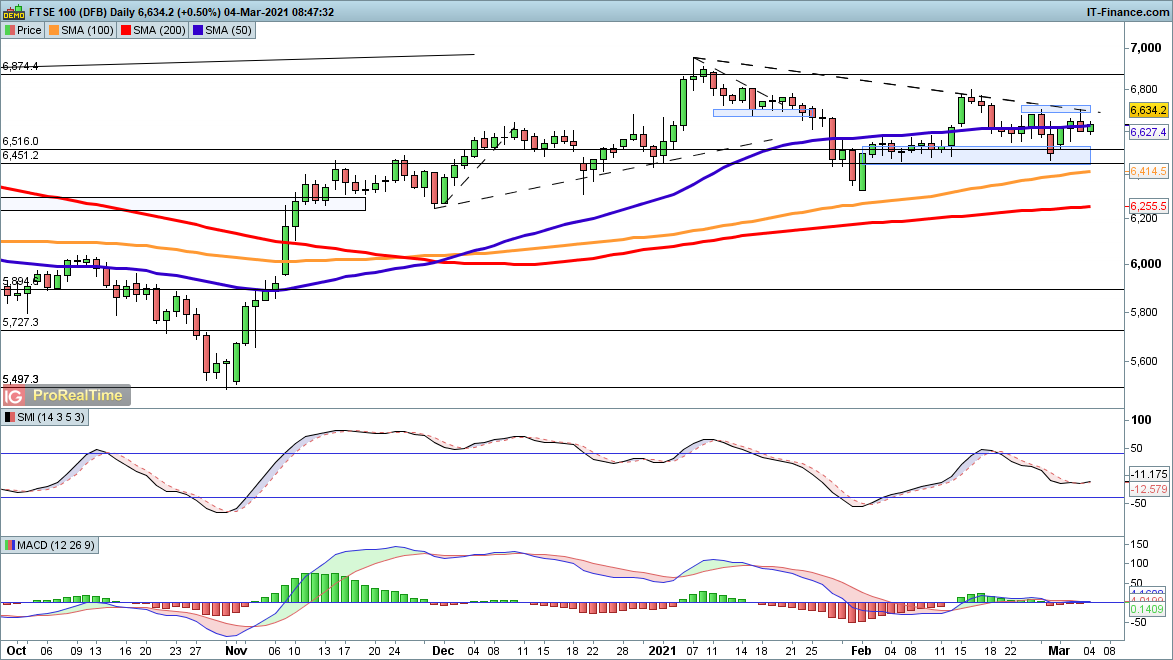Click the 6,874.4 horizontal level label
1173x660 pixels.
point(21,66)
